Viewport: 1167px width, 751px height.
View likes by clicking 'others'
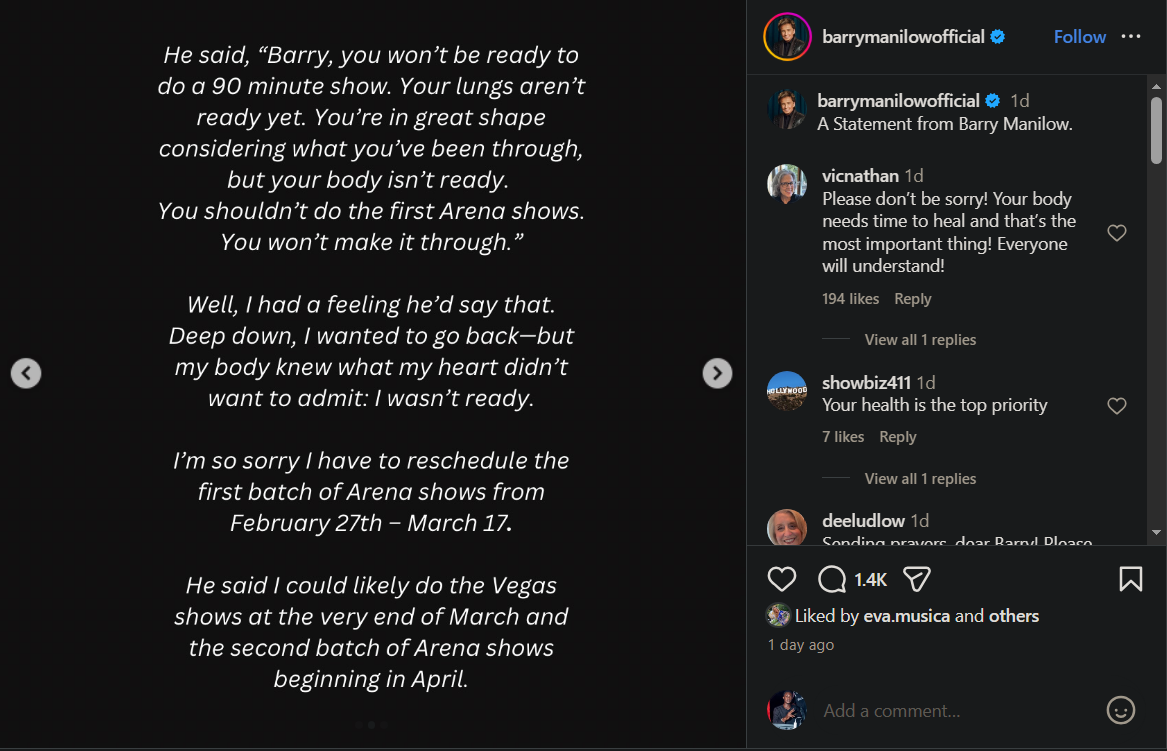[x=1014, y=616]
